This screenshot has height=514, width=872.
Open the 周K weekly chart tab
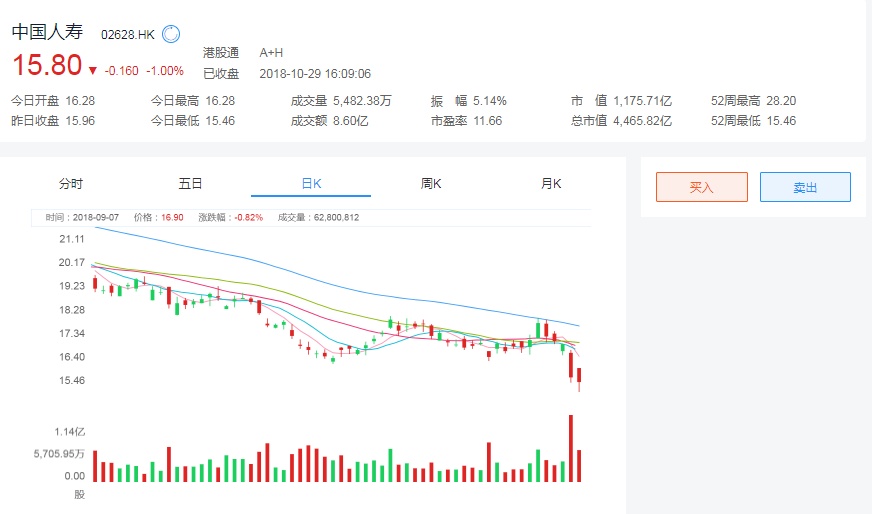coord(431,184)
